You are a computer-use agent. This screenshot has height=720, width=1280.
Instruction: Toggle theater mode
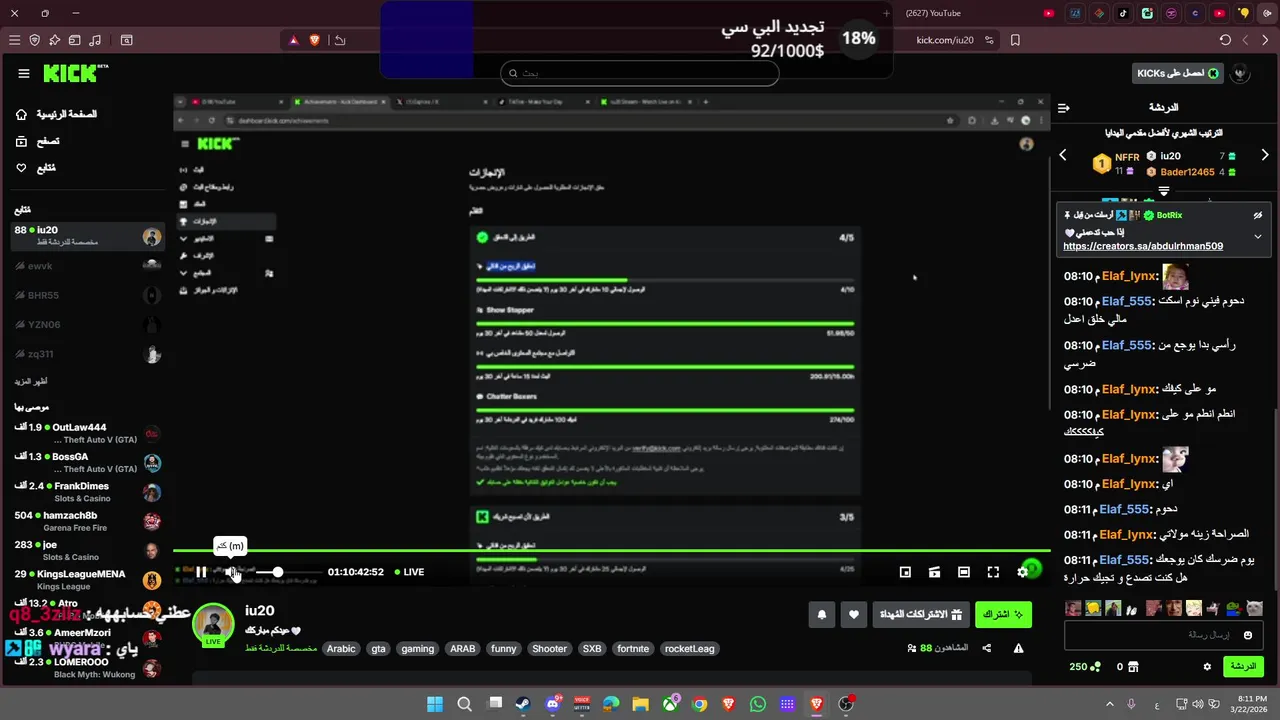pos(963,572)
